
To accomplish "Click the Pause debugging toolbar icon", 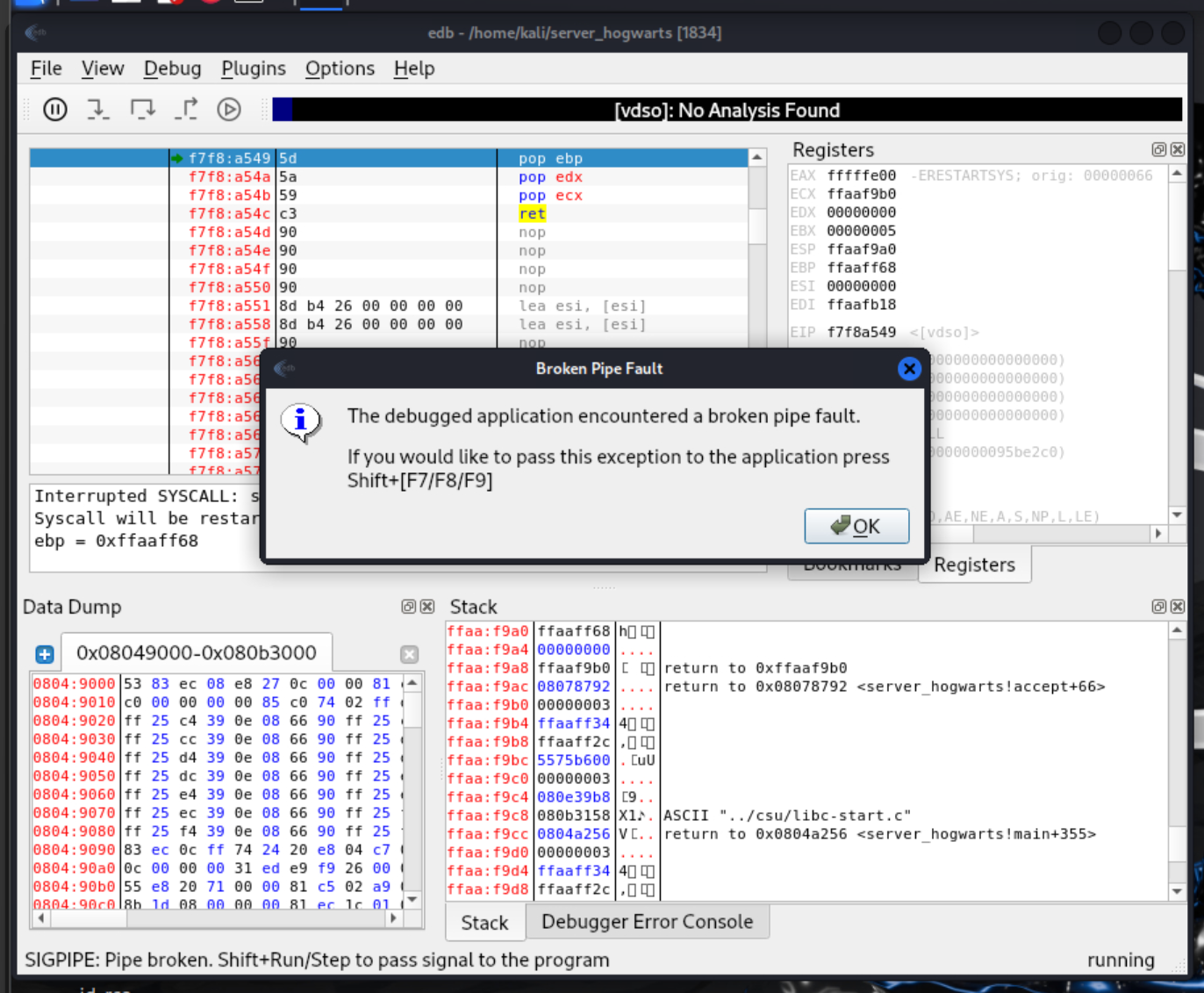I will 55,109.
